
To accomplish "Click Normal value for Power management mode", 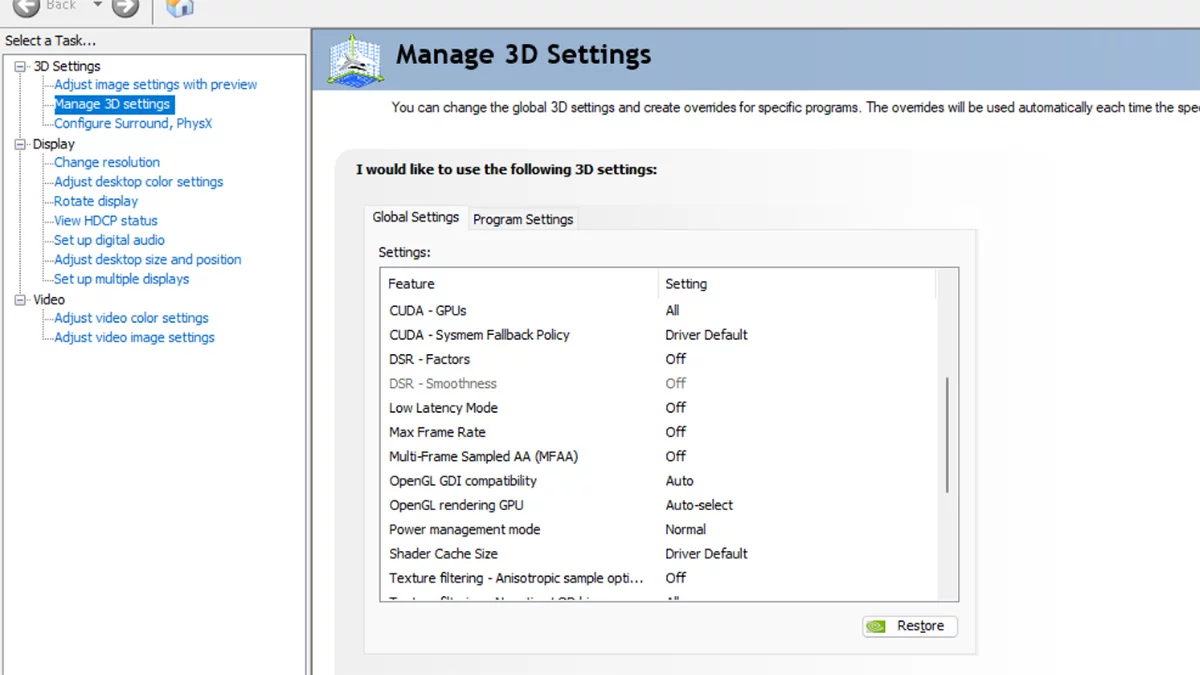I will tap(685, 529).
